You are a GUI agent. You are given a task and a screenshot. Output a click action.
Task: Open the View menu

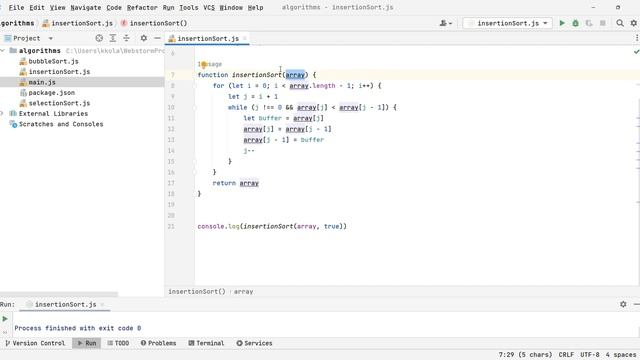tap(58, 7)
